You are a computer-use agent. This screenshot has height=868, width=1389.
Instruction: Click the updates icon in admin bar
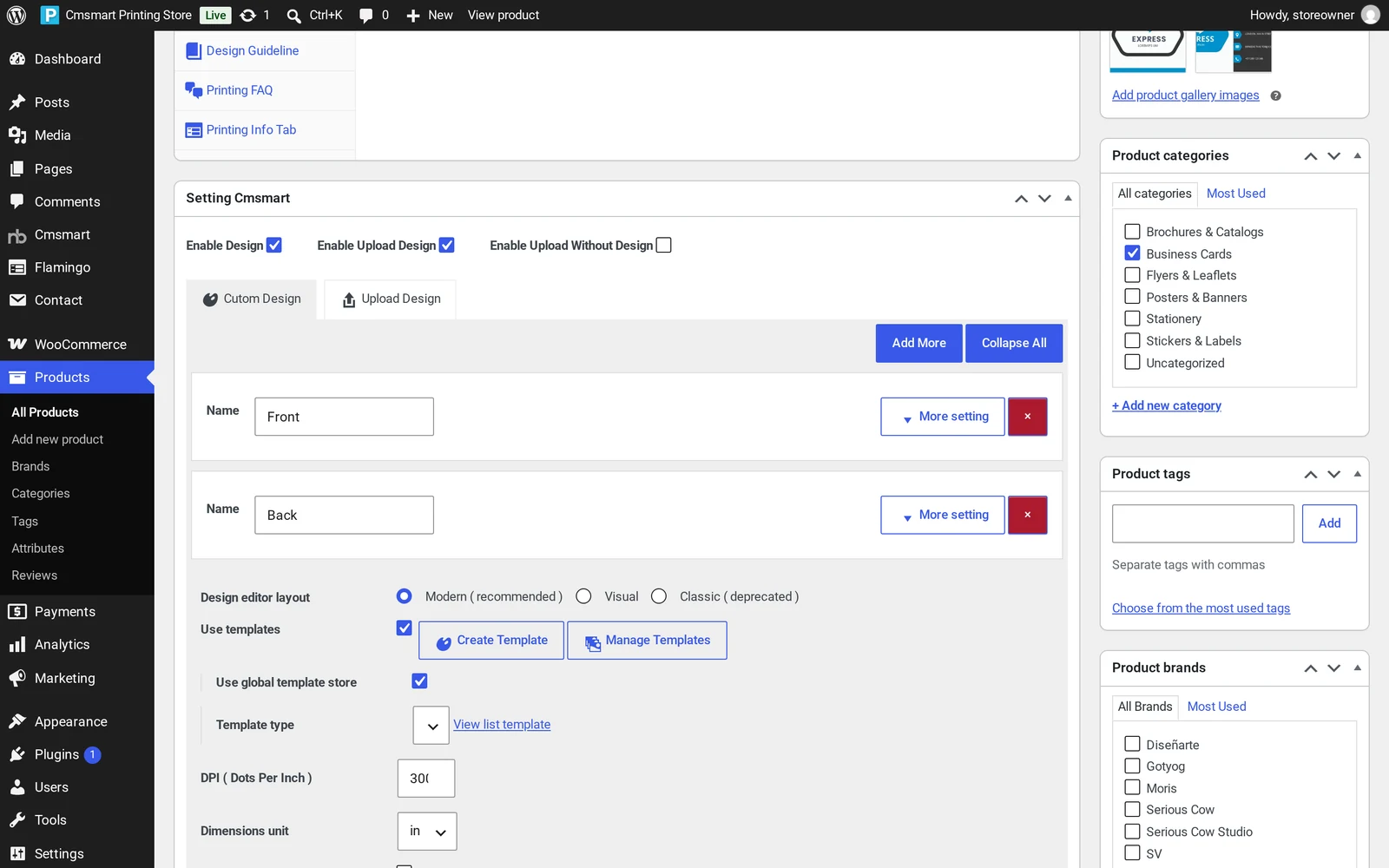tap(247, 15)
